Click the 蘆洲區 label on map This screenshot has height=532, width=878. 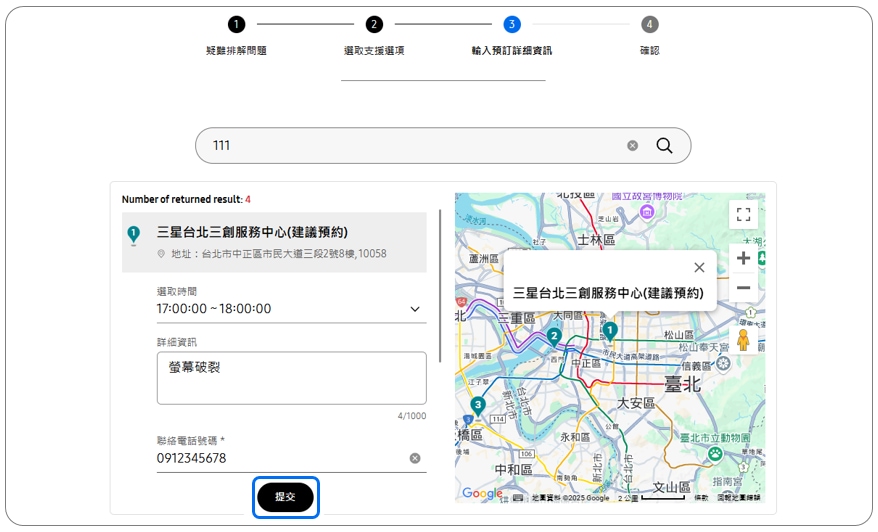484,259
